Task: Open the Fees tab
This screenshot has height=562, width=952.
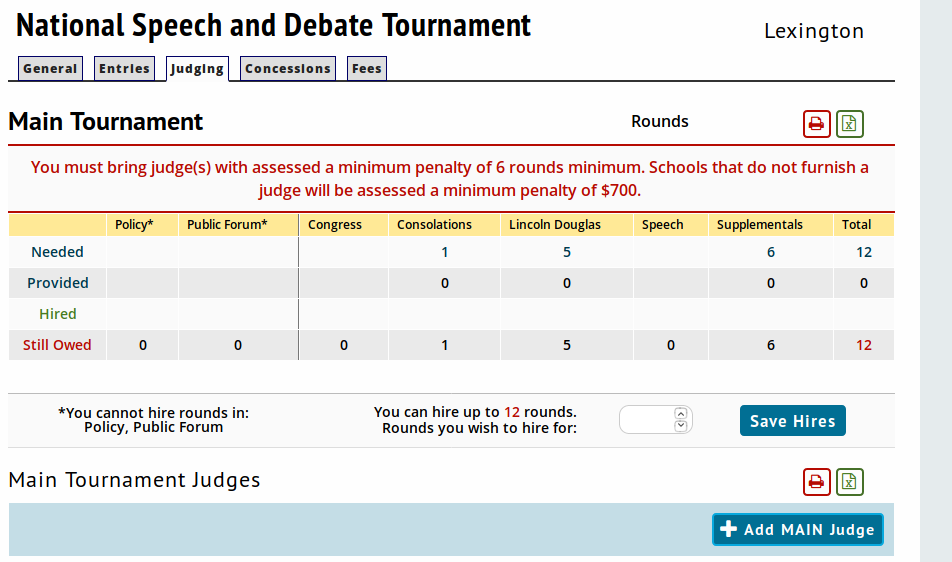Action: [x=366, y=69]
